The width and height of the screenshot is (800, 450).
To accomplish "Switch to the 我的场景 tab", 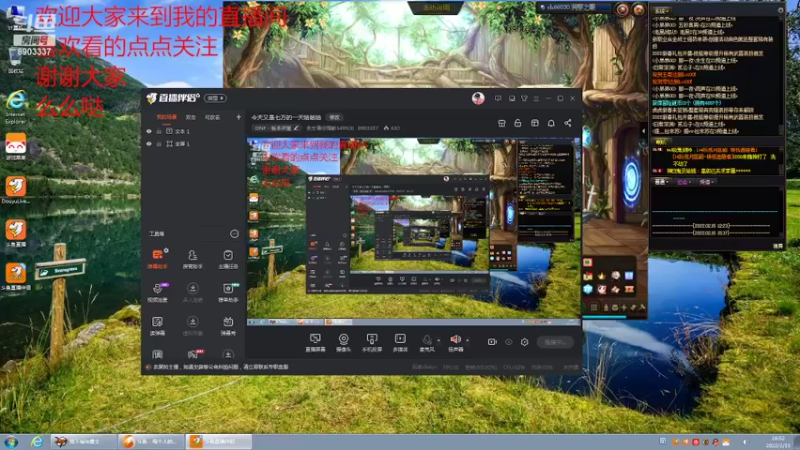I will coord(166,117).
